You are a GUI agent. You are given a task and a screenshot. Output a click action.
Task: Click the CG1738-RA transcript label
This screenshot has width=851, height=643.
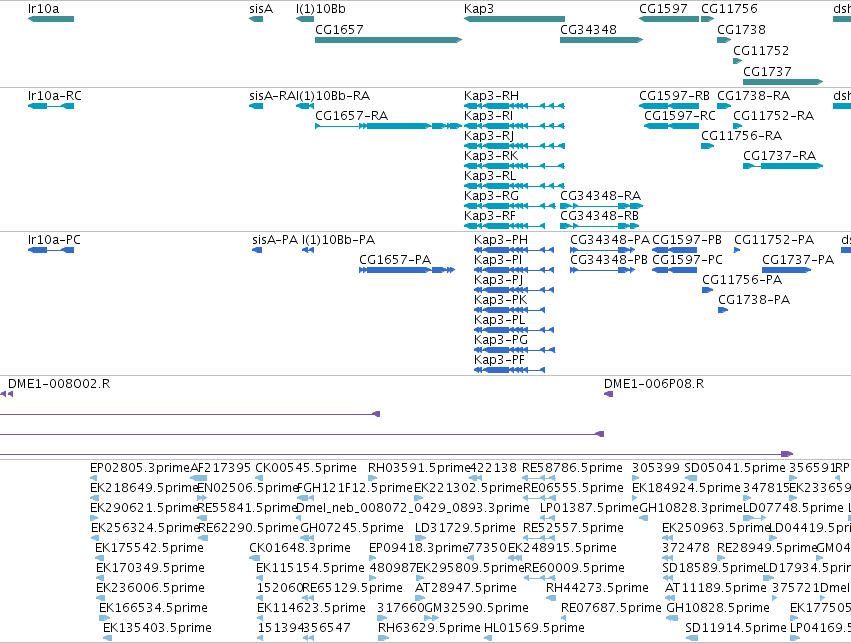(753, 96)
